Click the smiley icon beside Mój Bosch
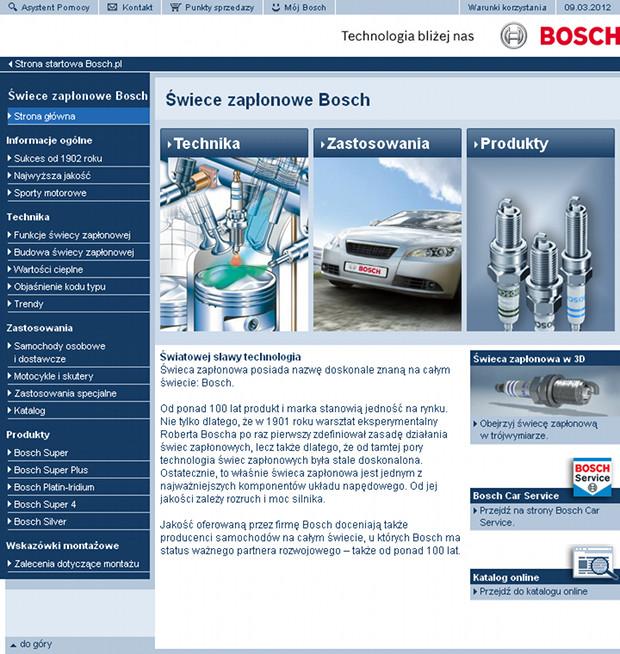The width and height of the screenshot is (620, 654). pos(276,7)
